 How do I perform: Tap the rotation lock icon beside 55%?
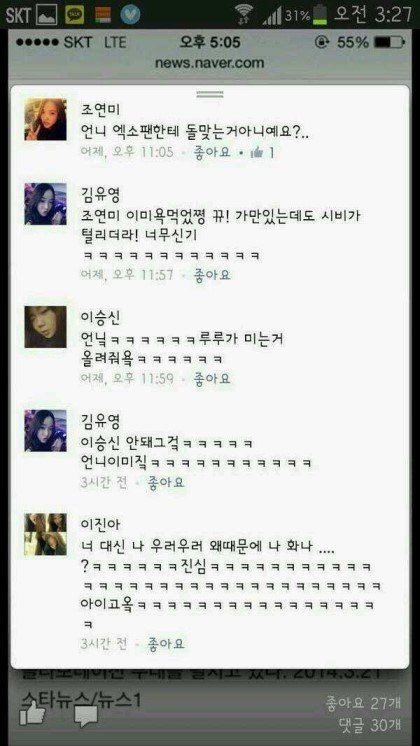pos(322,42)
